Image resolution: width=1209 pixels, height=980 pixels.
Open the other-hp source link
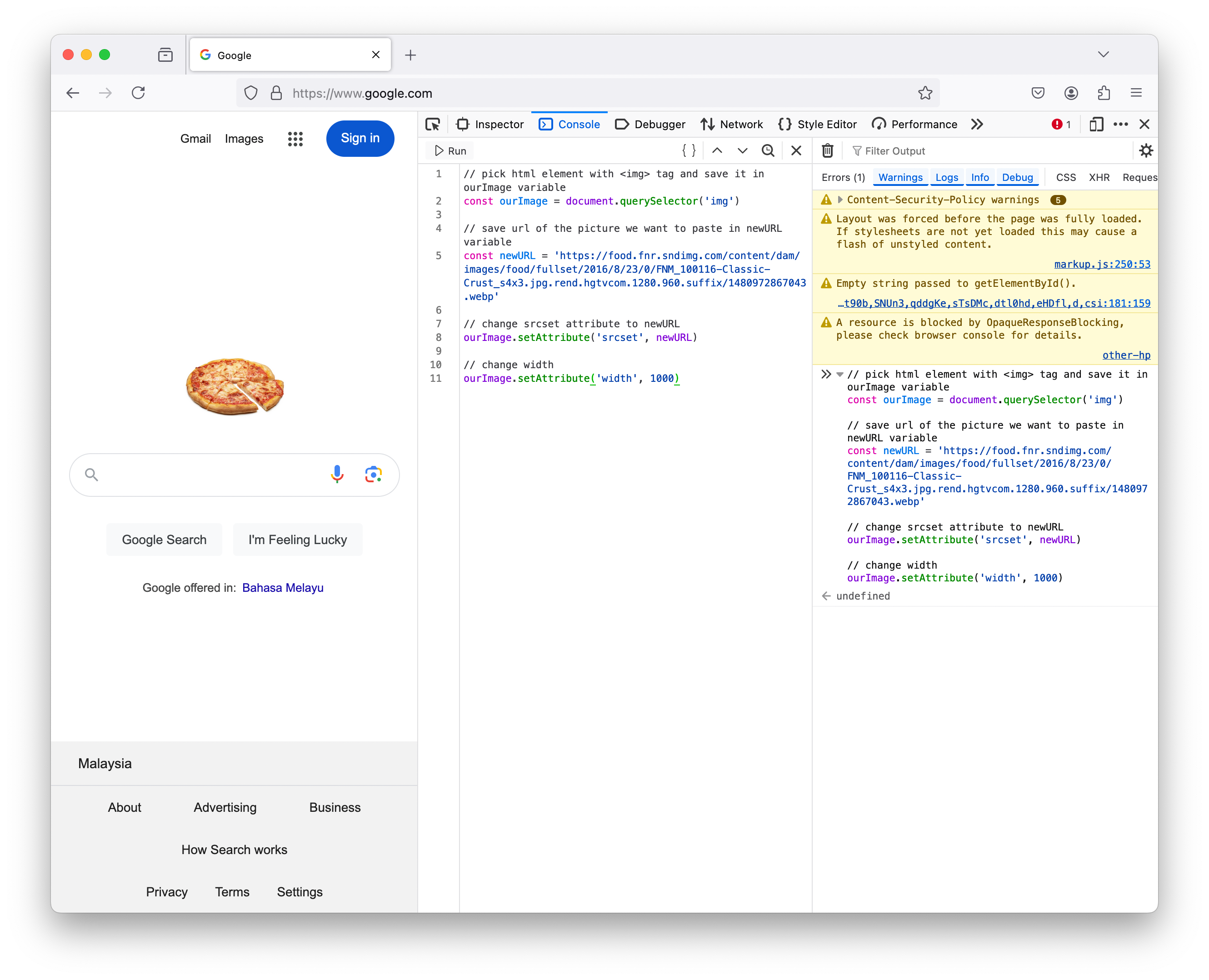[x=1127, y=355]
